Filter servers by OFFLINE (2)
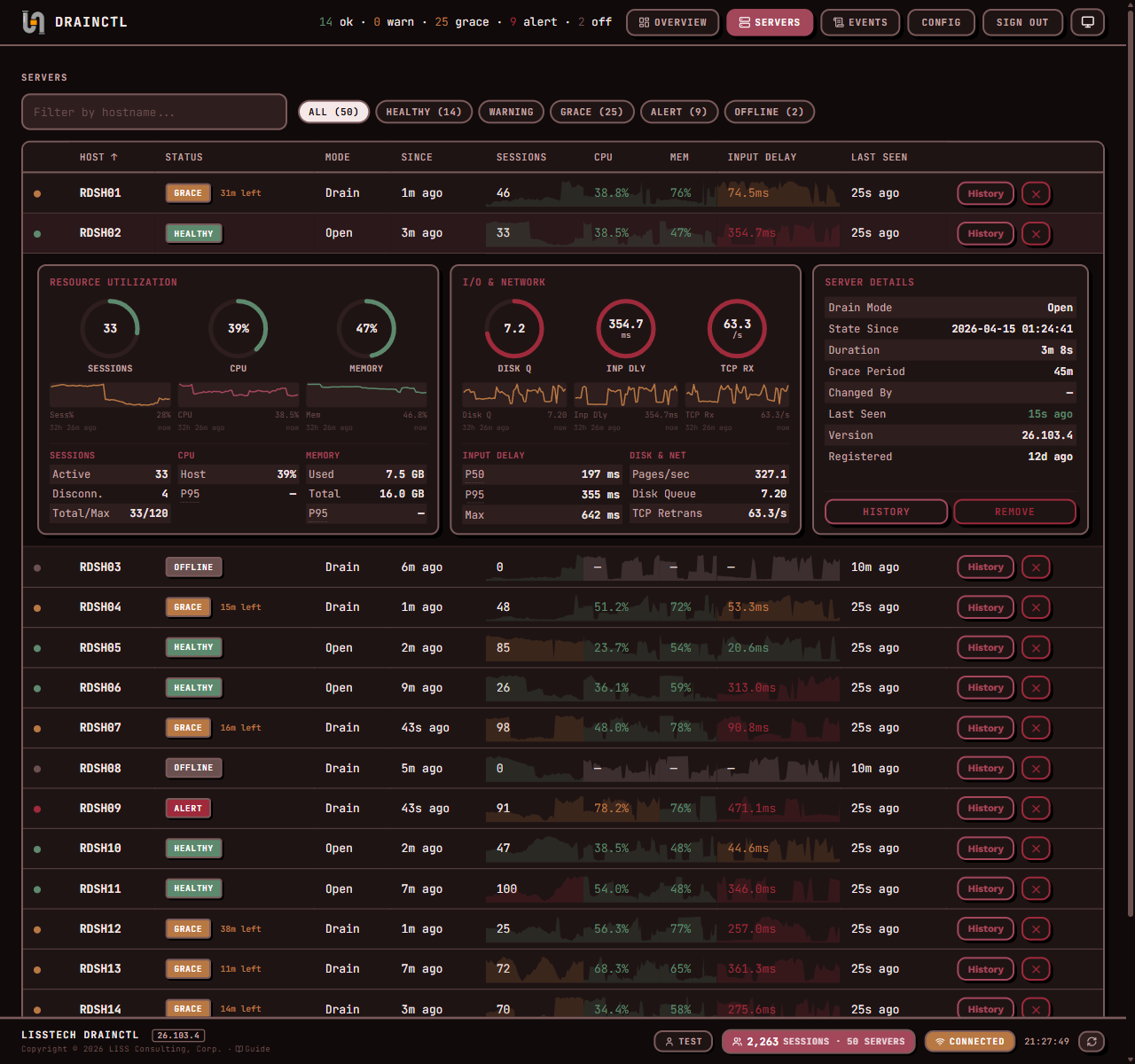The image size is (1135, 1064). coord(770,112)
